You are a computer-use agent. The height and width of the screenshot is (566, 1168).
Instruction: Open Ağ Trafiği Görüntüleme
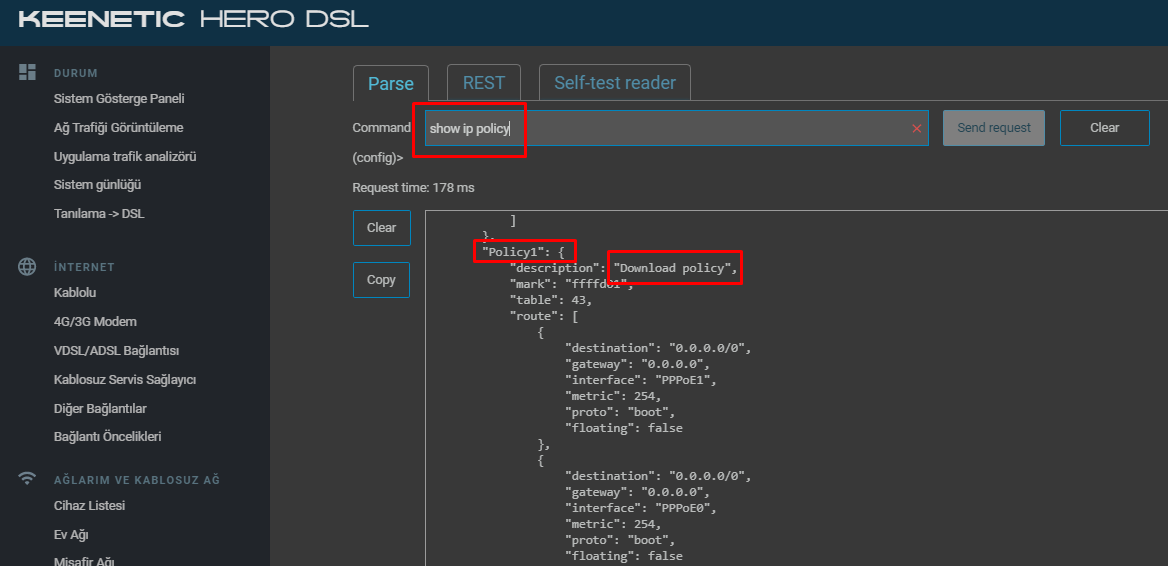click(x=118, y=128)
